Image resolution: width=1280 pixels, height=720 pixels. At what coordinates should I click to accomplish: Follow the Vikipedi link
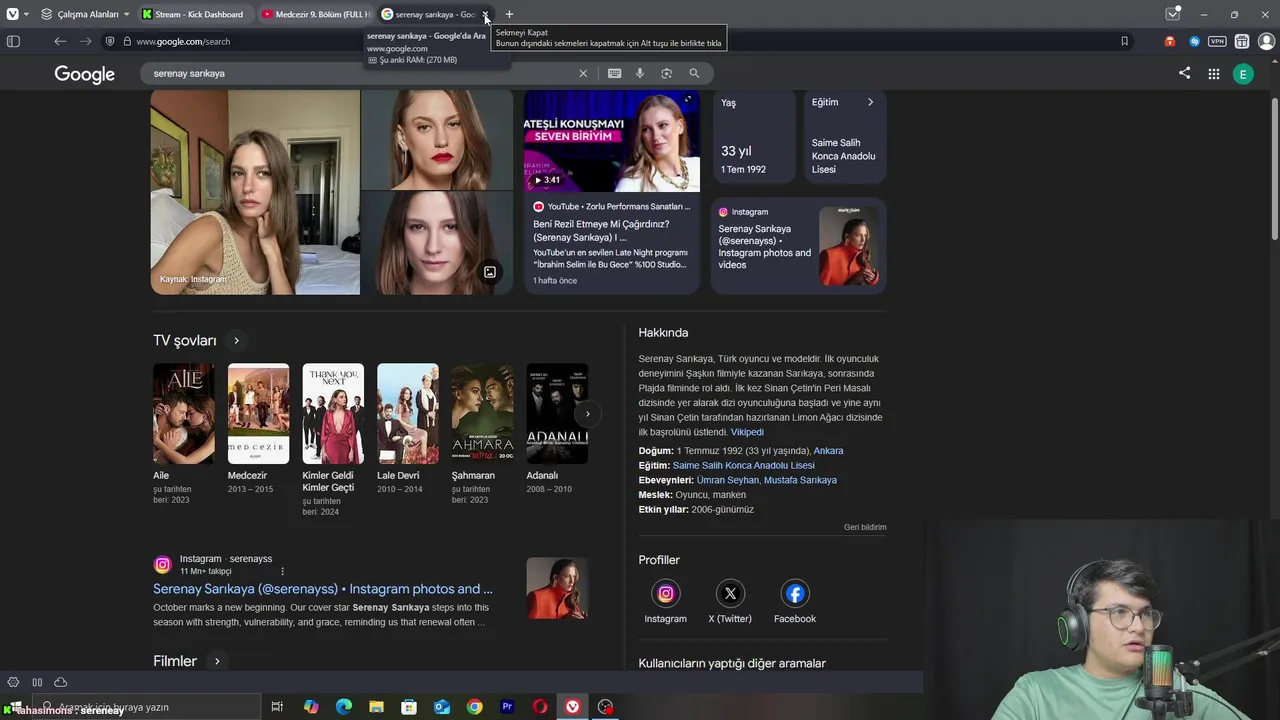pos(747,432)
